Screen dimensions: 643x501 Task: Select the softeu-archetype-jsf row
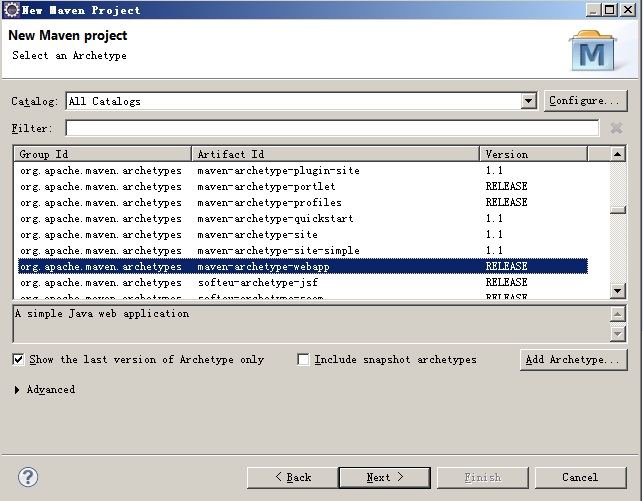303,282
